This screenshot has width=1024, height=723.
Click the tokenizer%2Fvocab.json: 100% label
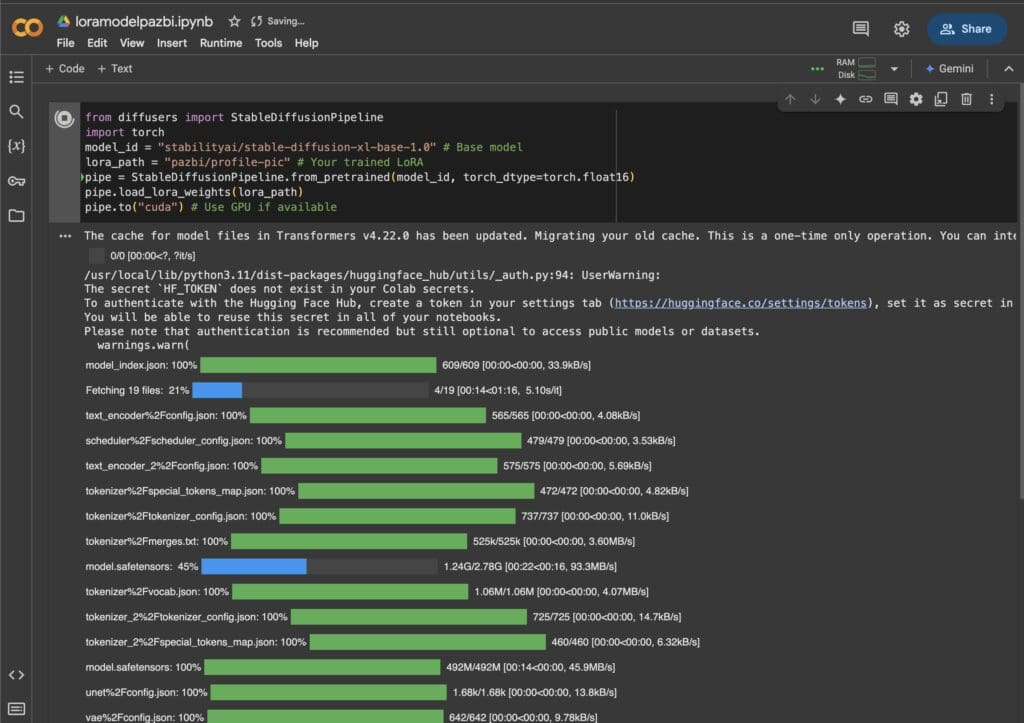tap(157, 592)
